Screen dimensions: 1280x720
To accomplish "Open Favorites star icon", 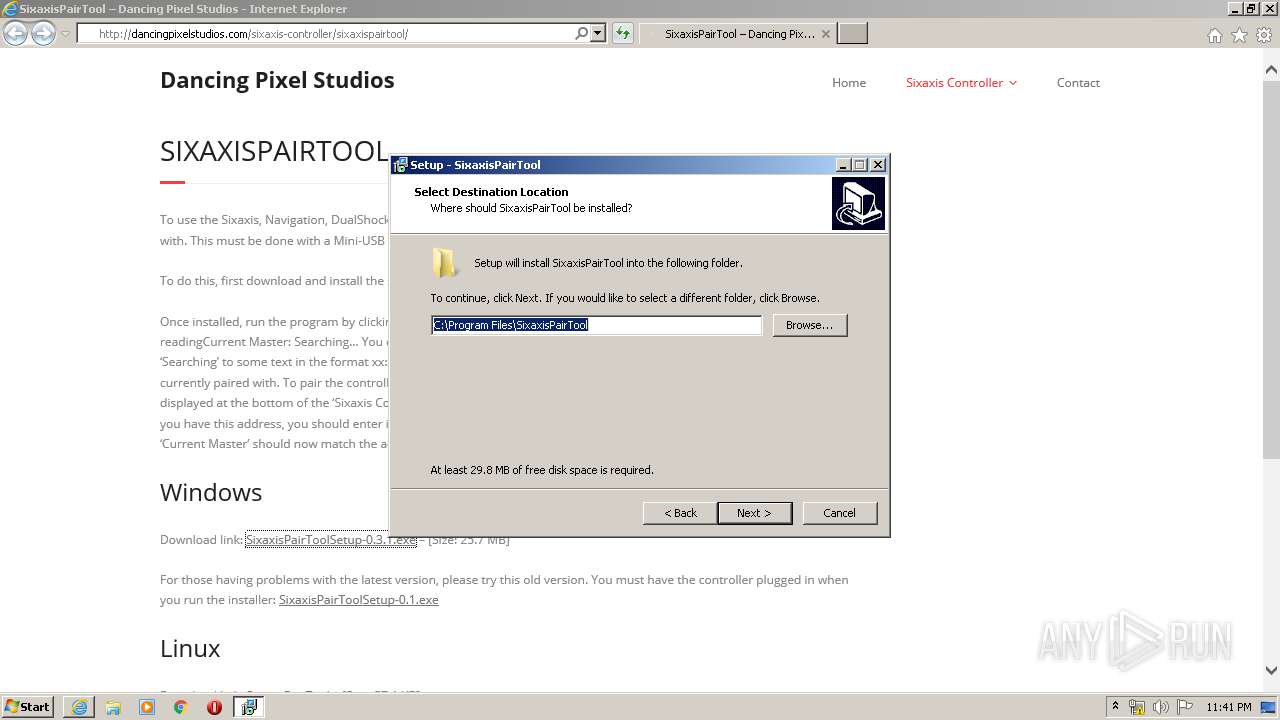I will coord(1239,35).
